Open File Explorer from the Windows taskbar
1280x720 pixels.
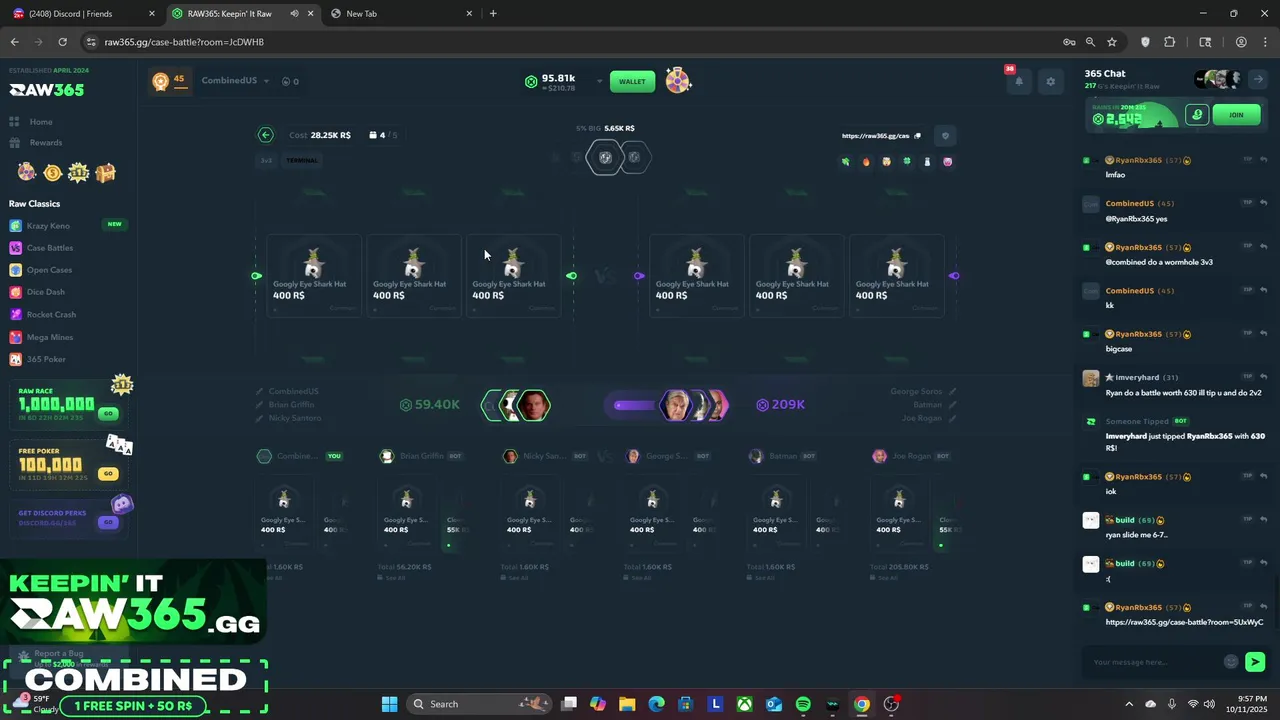627,704
